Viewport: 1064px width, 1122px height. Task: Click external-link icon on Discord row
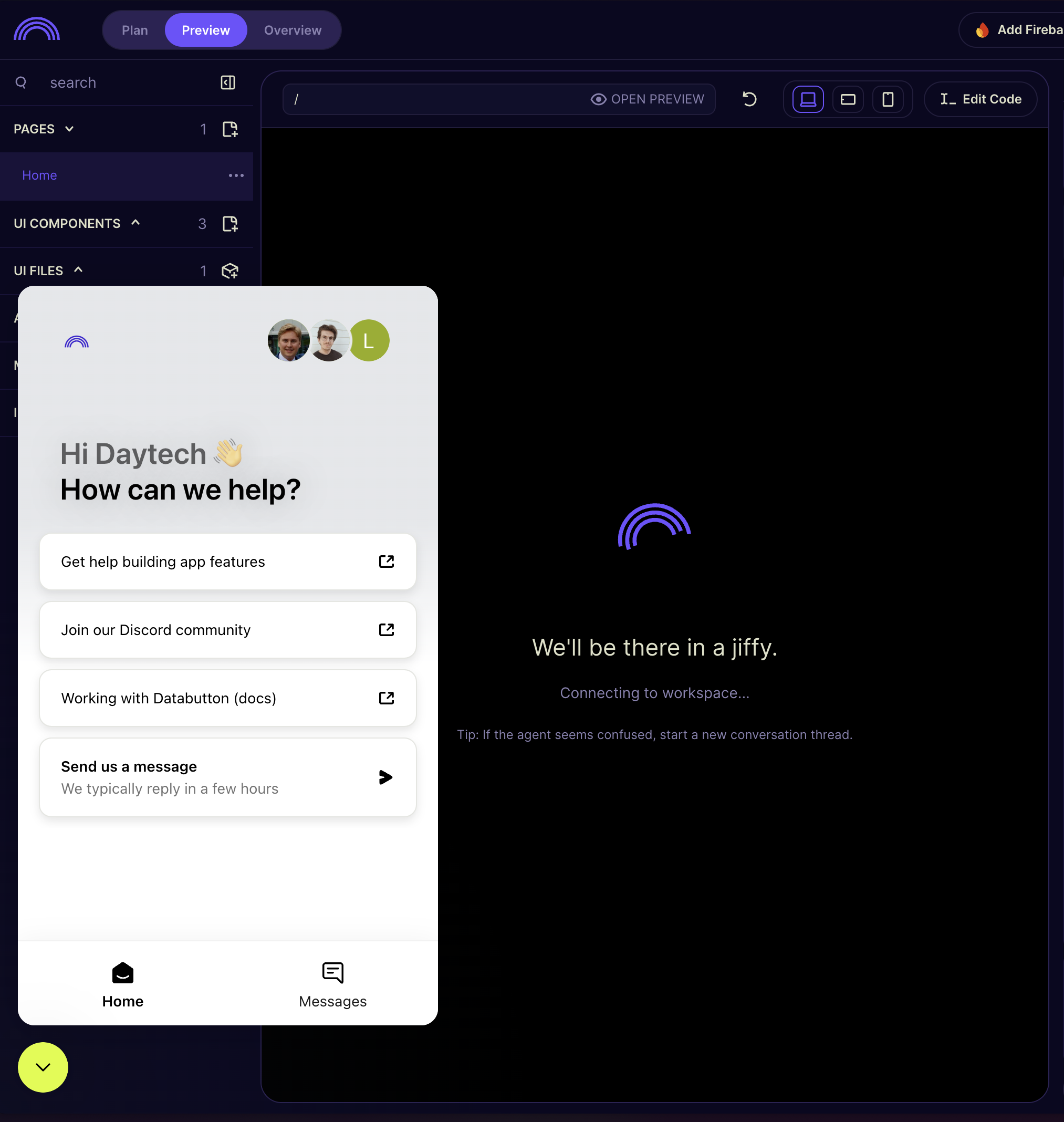point(386,630)
